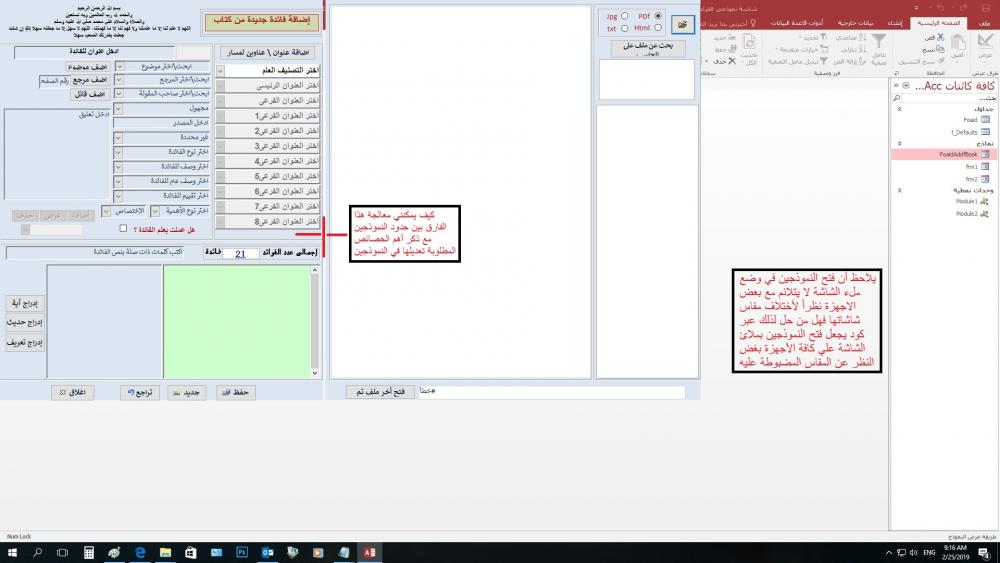Click the Delete (حذف) X icon in ribbon
This screenshot has height=563, width=1000.
tap(732, 61)
